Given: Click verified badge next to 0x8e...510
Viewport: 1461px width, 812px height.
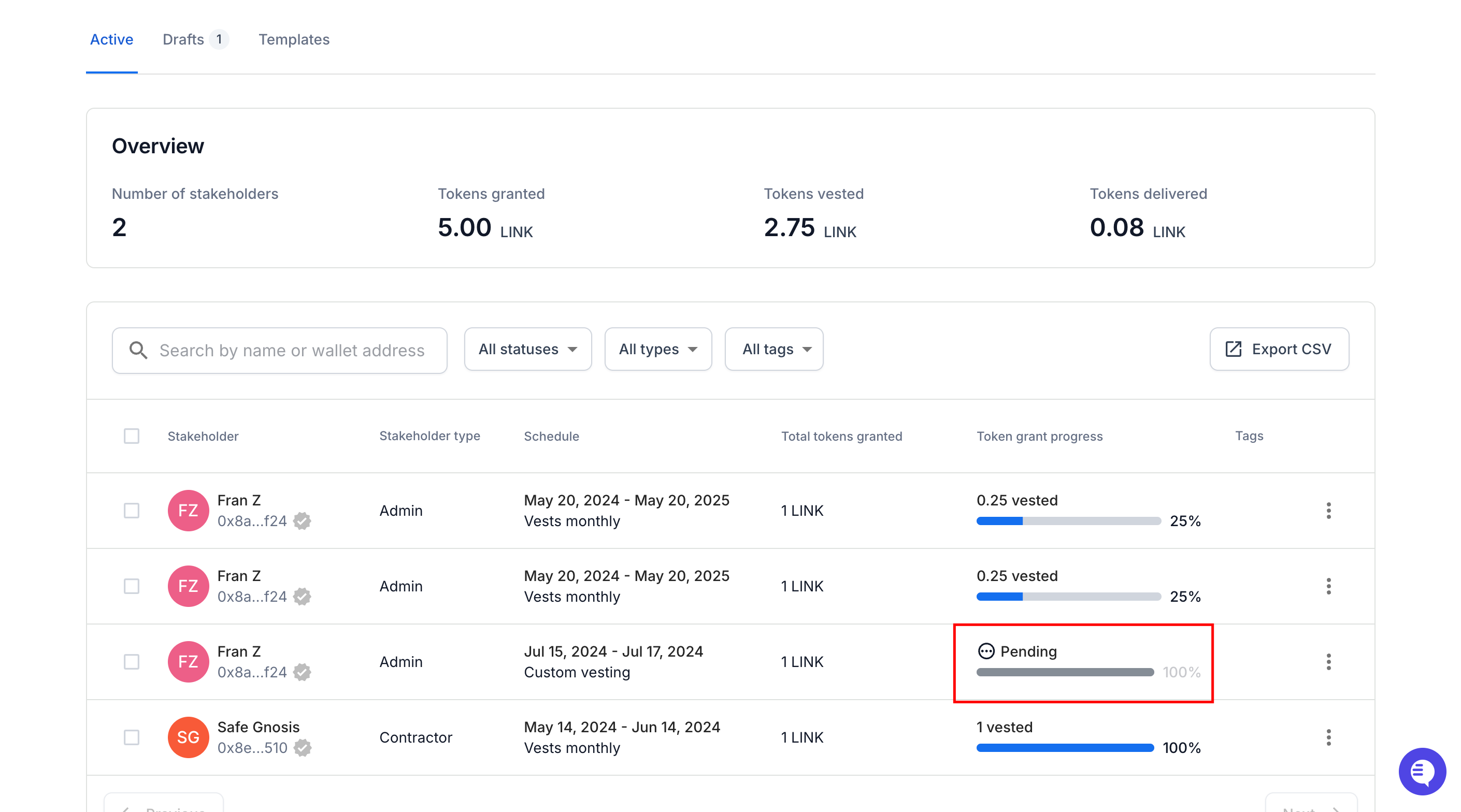Looking at the screenshot, I should (x=302, y=748).
